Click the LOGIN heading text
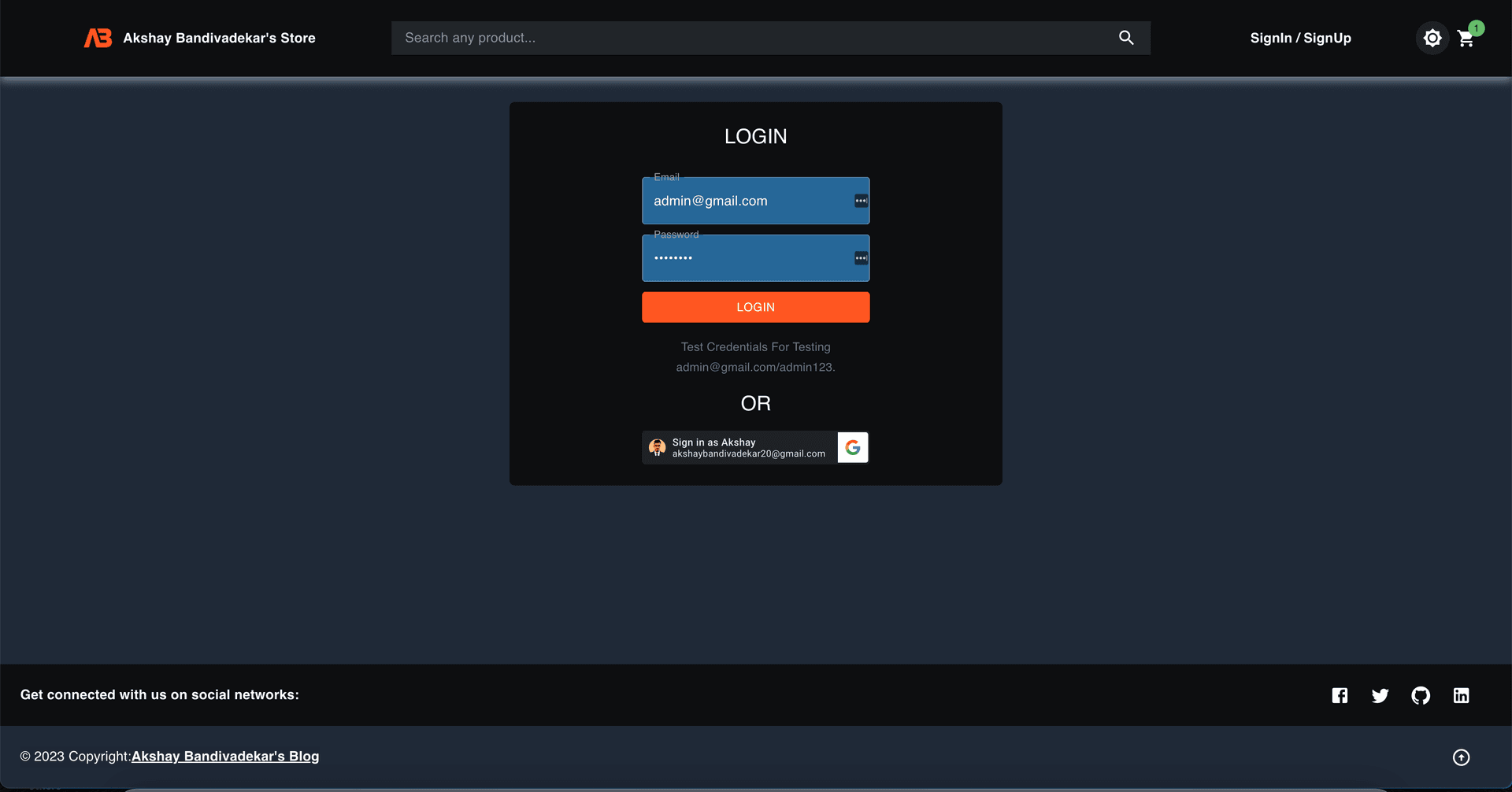 756,136
